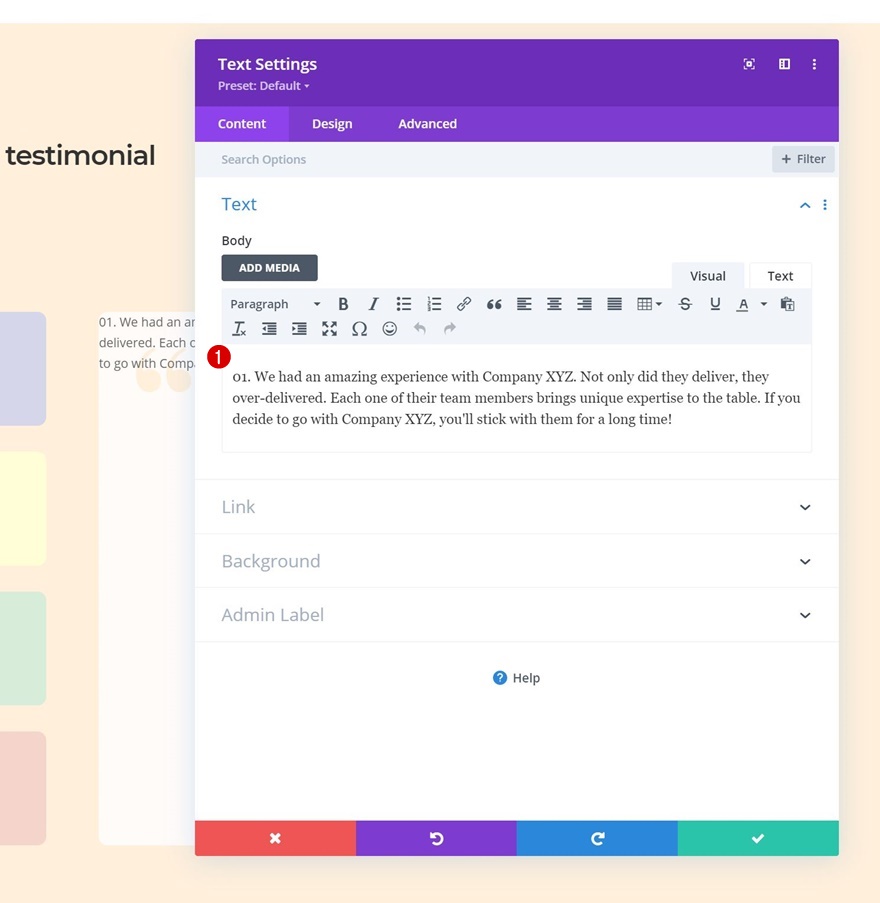Expand the Admin Label section
This screenshot has width=880, height=903.
[x=517, y=615]
